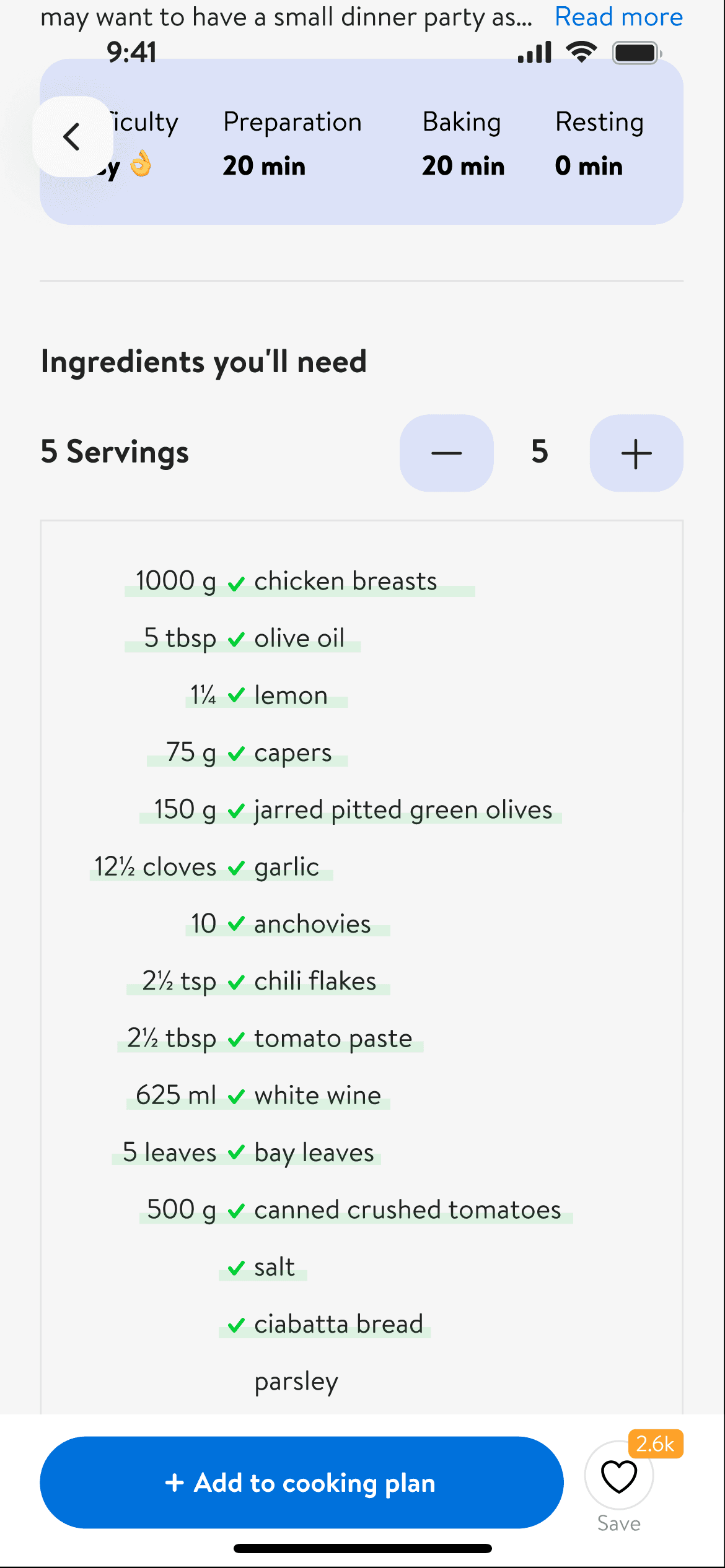Tap the Baking 20 min info
This screenshot has width=725, height=1568.
463,144
